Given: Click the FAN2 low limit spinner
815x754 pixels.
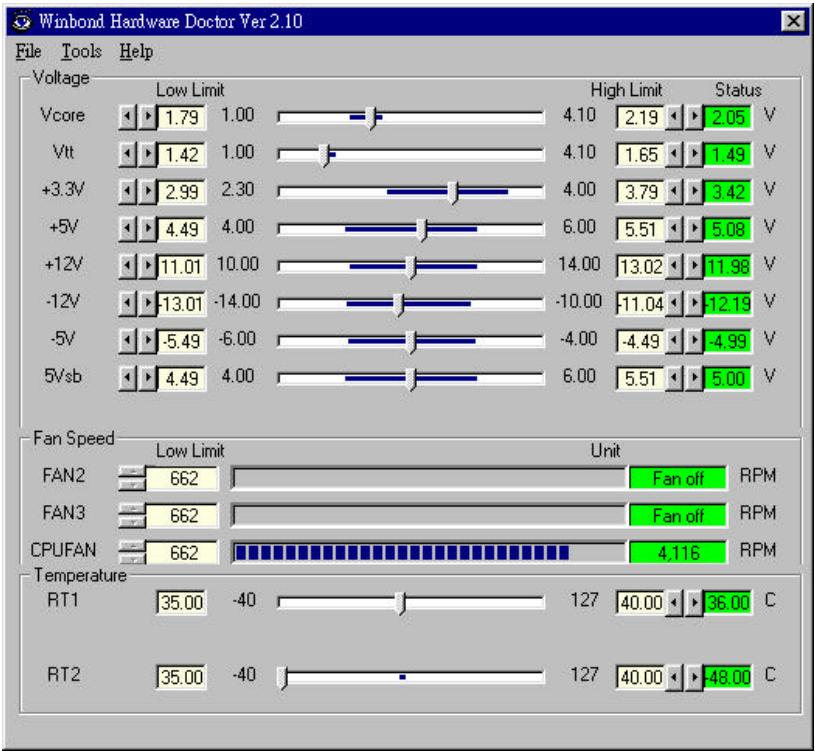Looking at the screenshot, I should tap(132, 479).
